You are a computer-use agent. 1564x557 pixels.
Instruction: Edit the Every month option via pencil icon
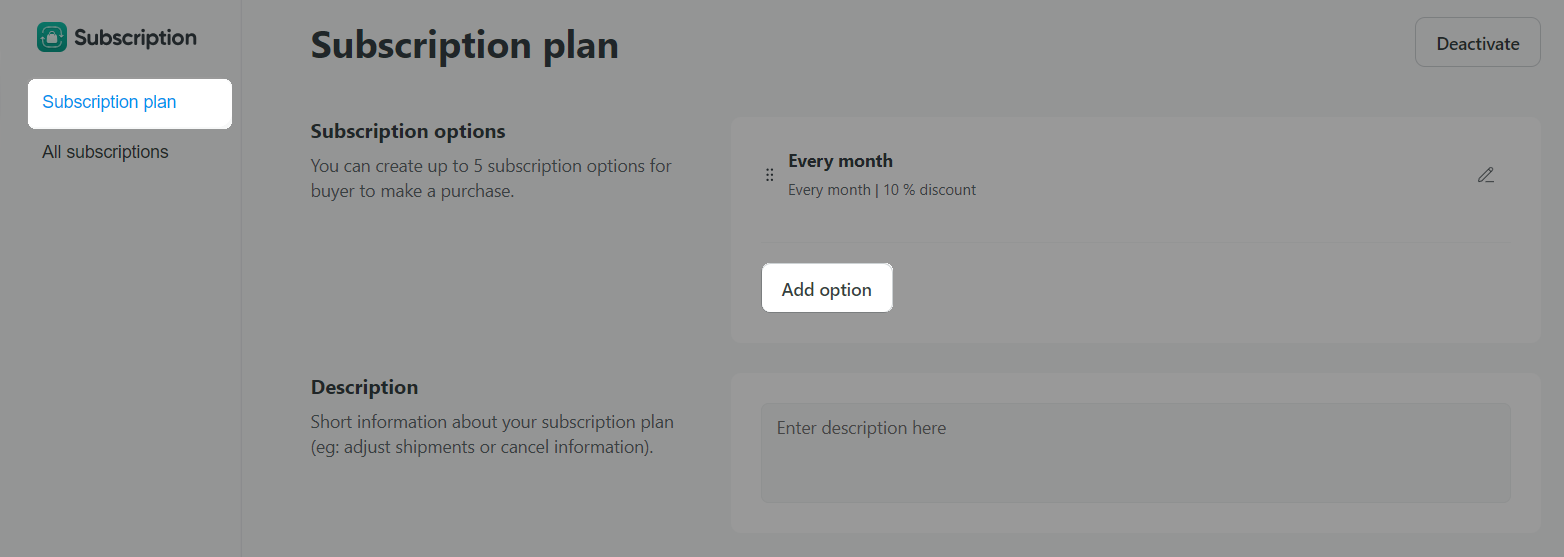point(1486,175)
